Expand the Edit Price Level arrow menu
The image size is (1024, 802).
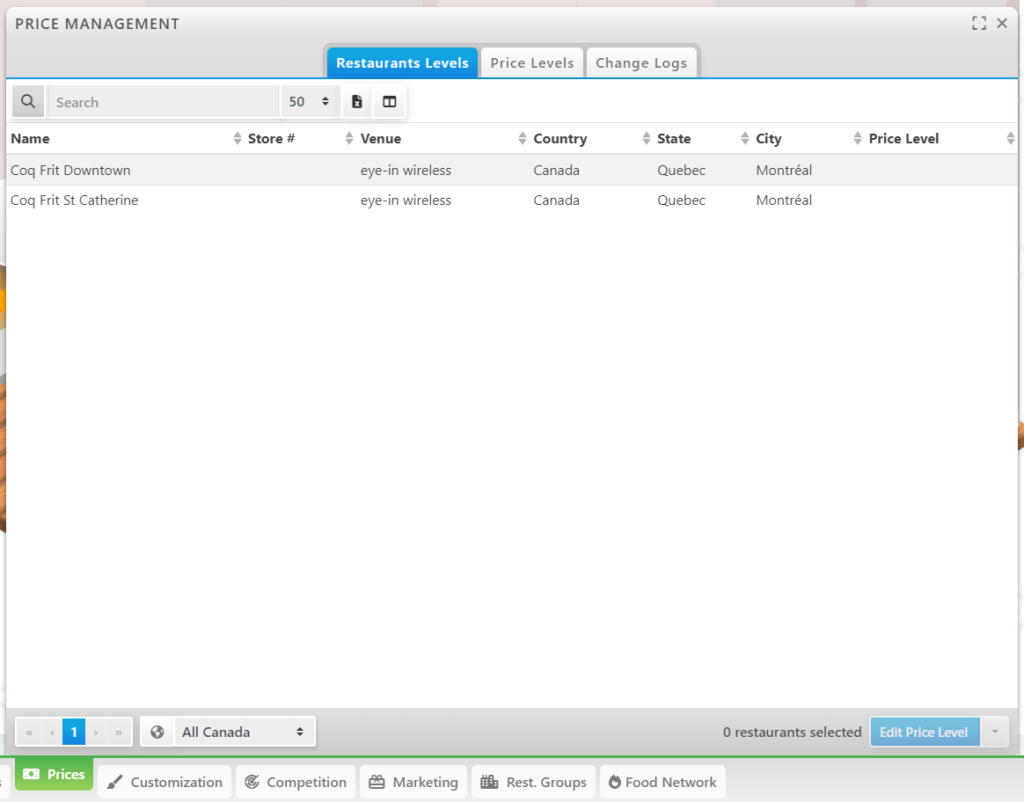tap(995, 732)
